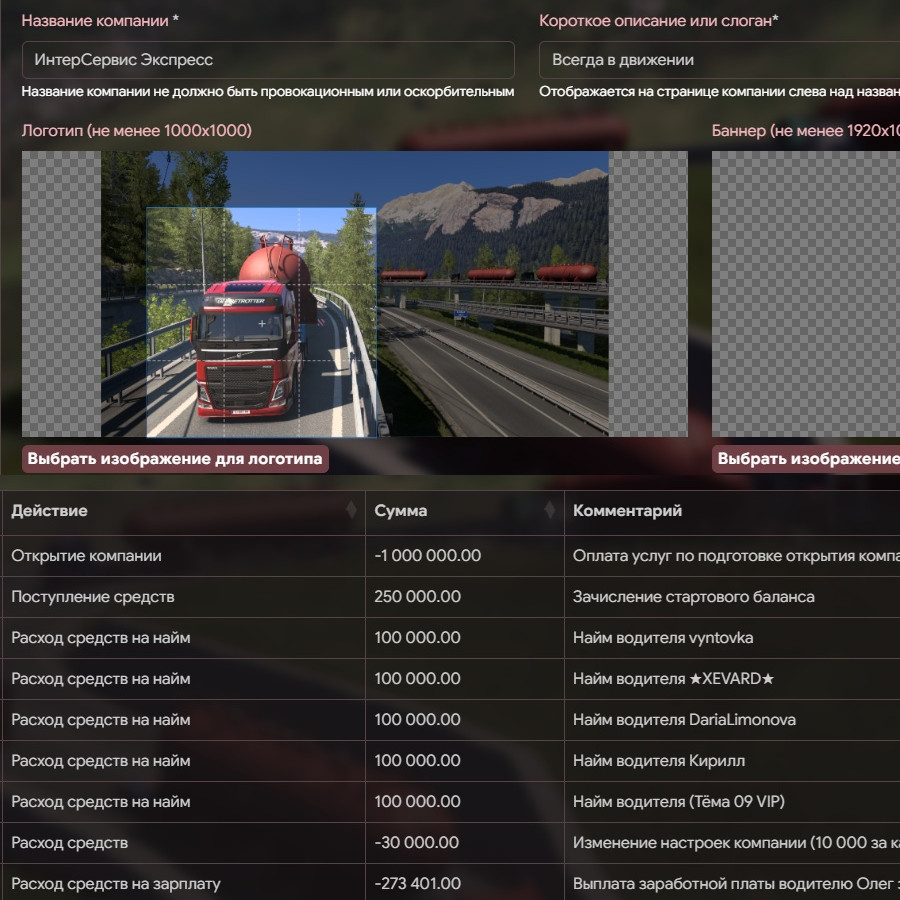
Task: Click the 'Сумма' column header text
Action: 401,510
